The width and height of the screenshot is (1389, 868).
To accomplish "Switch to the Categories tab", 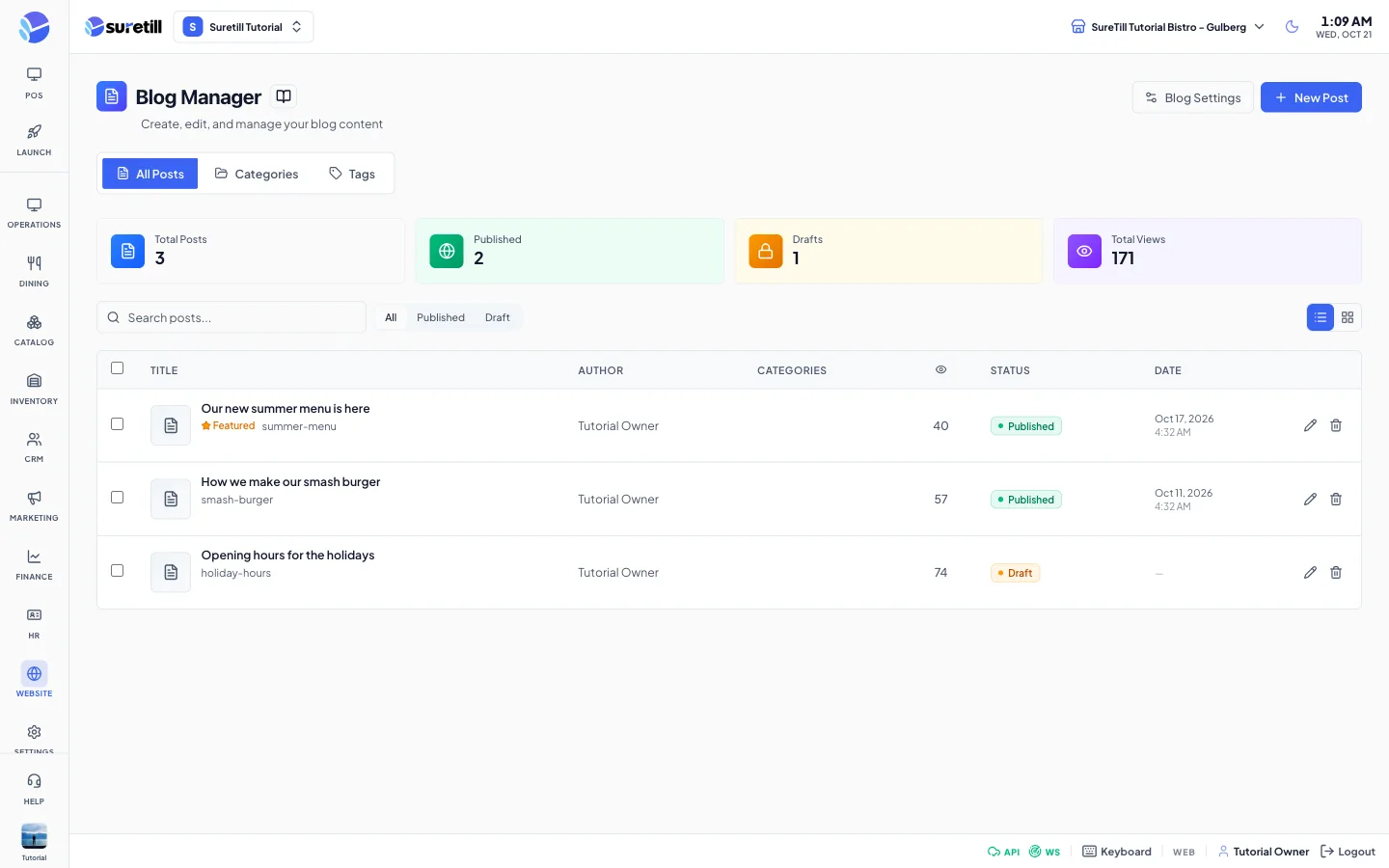I will point(257,174).
